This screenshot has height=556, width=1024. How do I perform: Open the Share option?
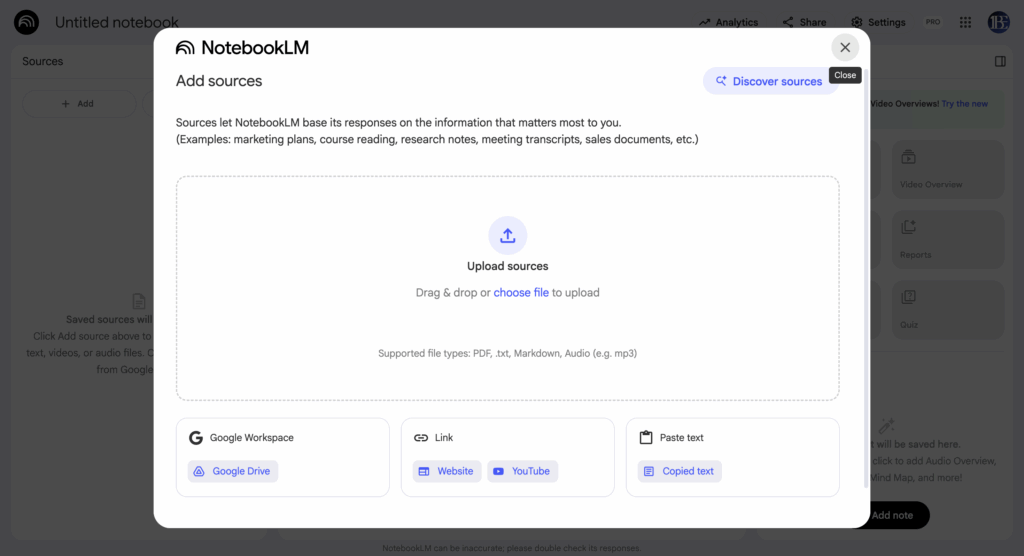[x=804, y=22]
